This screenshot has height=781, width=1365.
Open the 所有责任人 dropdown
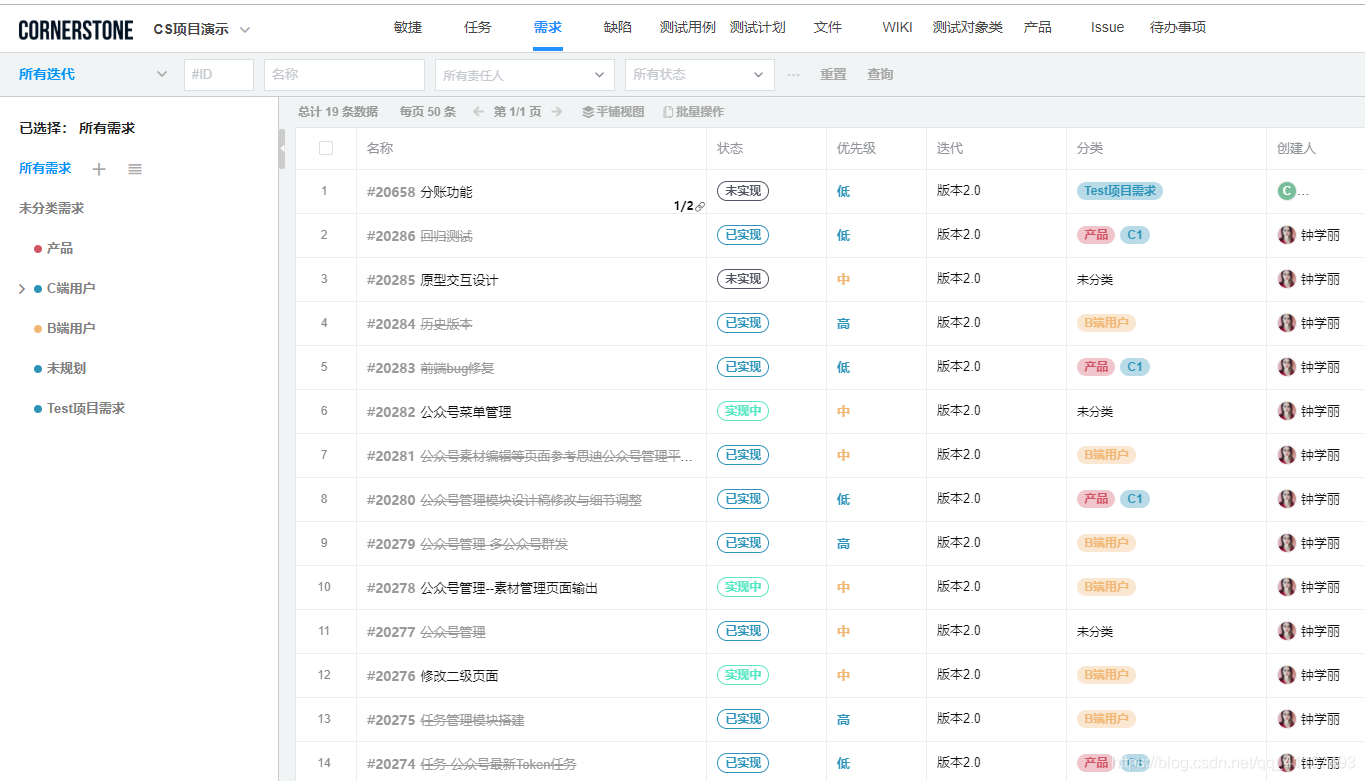tap(525, 75)
